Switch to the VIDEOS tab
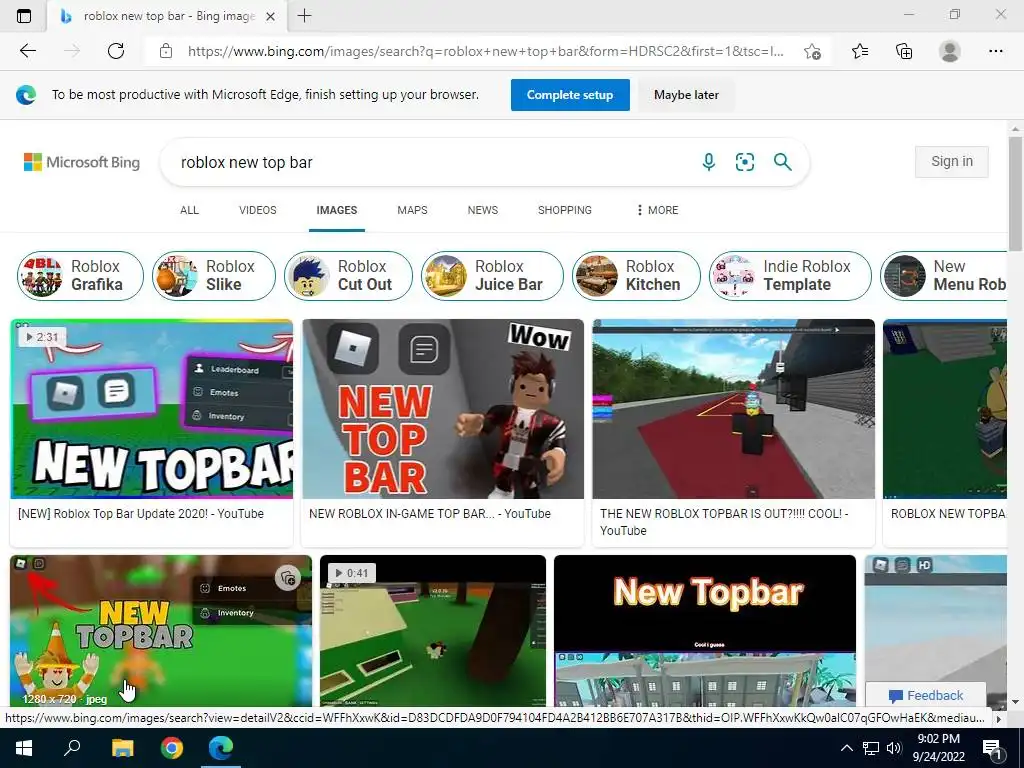 pos(258,210)
